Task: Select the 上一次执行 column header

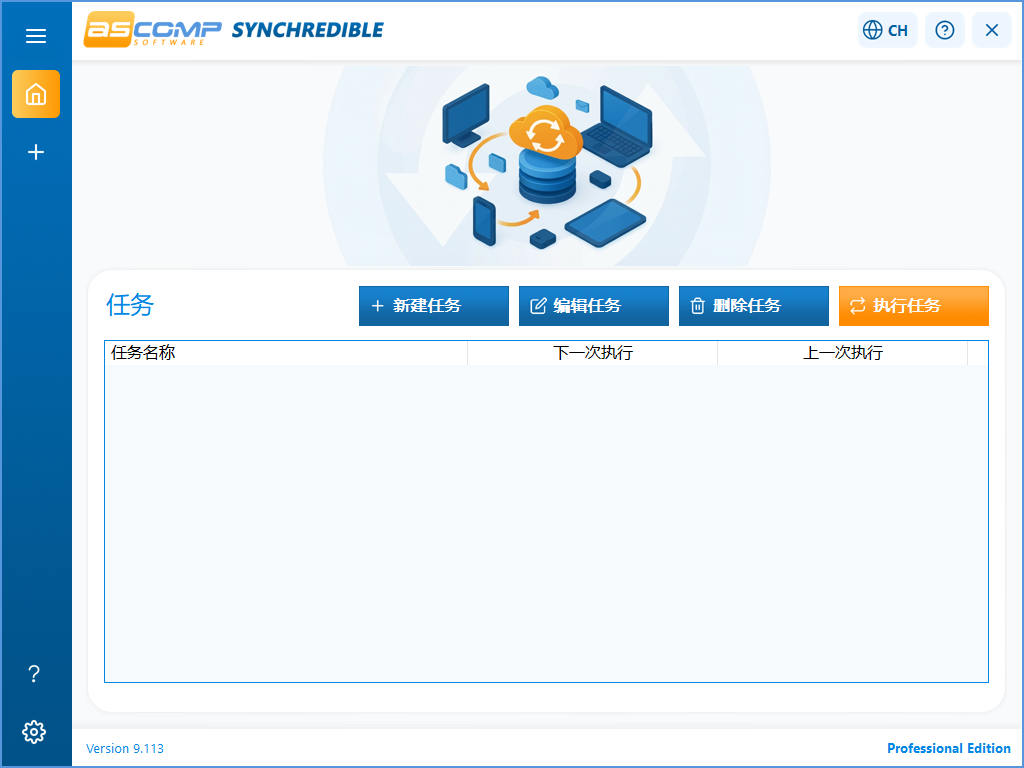Action: coord(843,353)
